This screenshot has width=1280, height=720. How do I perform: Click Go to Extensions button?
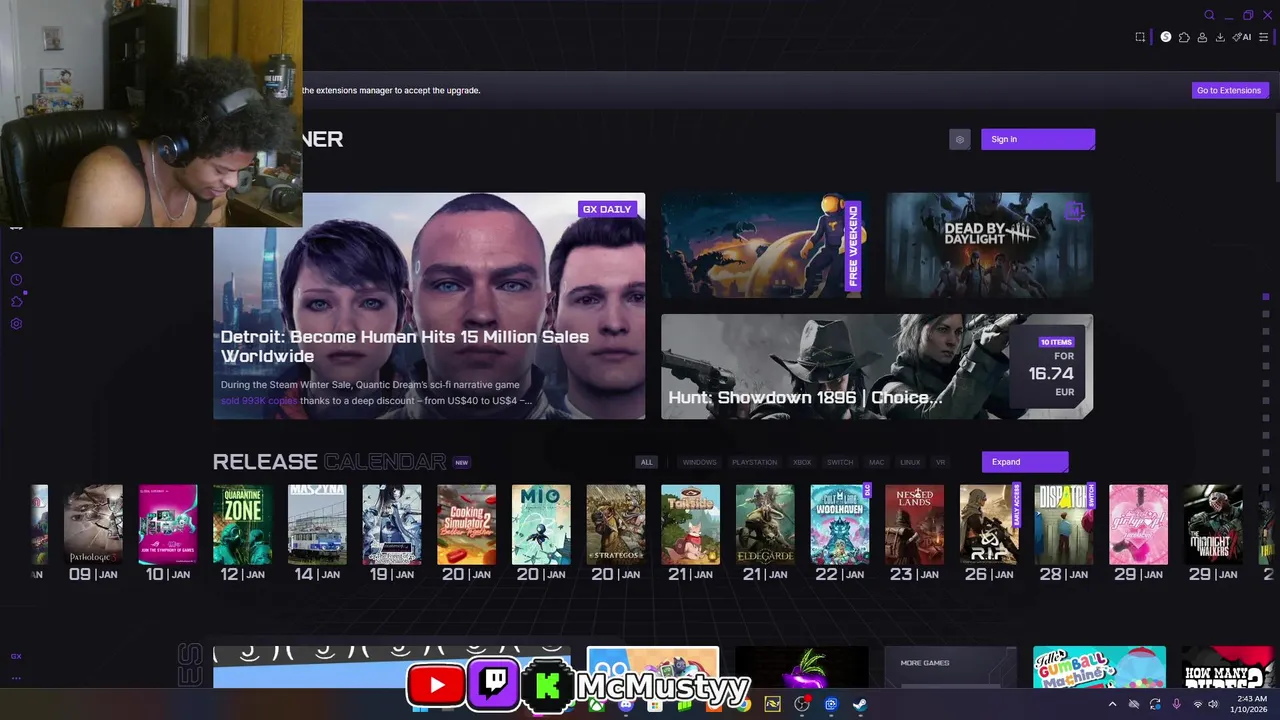pyautogui.click(x=1229, y=90)
